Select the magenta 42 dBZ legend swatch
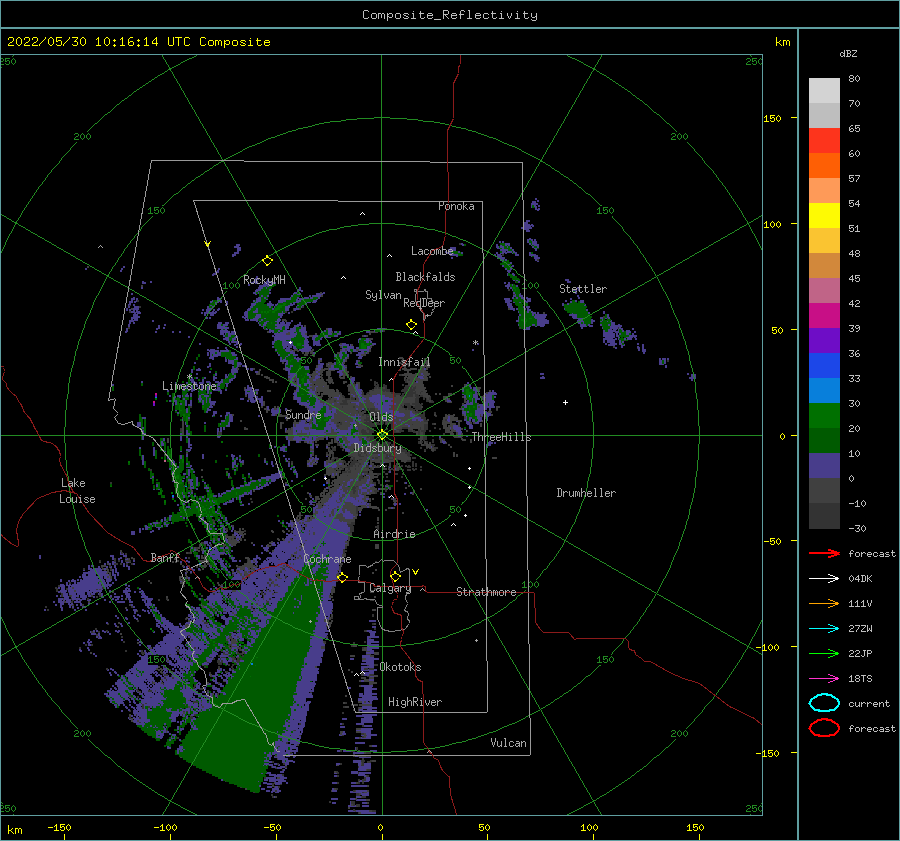This screenshot has width=900, height=841. click(824, 315)
